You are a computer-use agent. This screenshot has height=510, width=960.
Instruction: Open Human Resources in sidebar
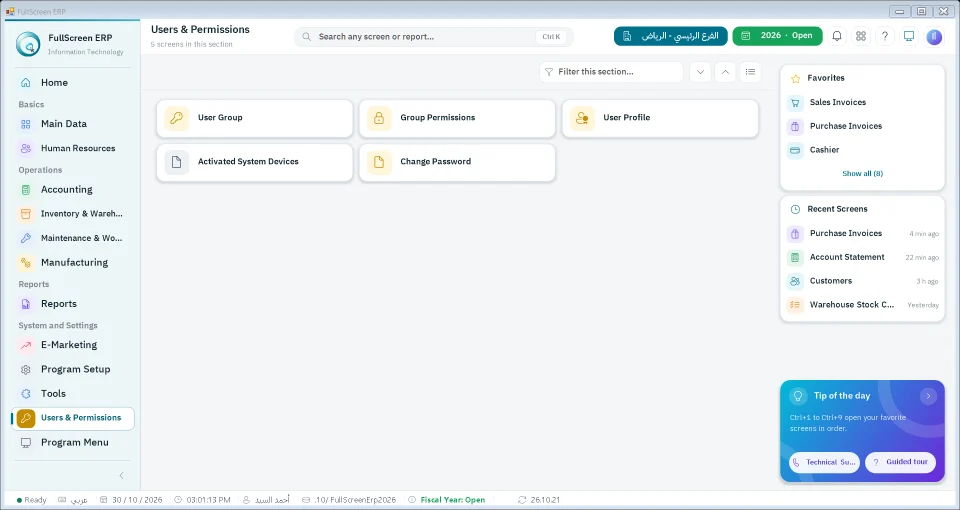coord(73,148)
